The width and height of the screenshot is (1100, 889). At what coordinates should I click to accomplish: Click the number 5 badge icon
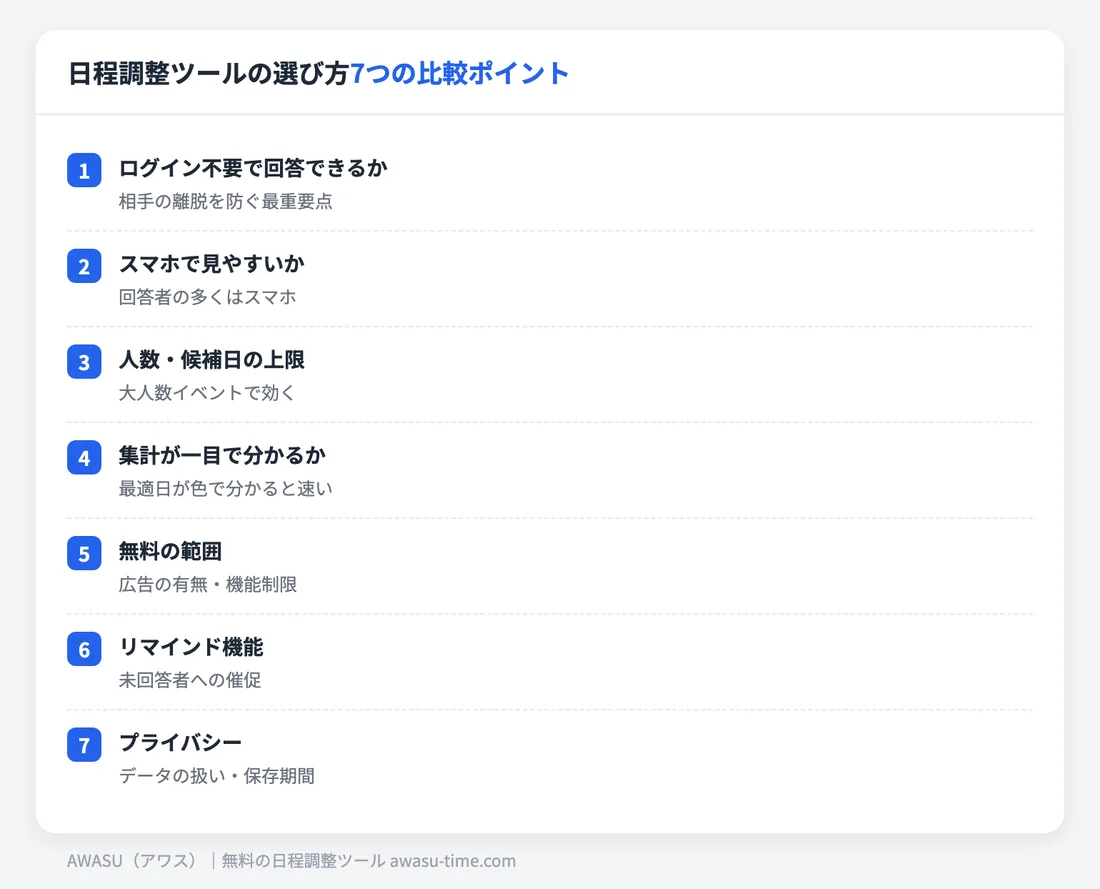(x=84, y=554)
